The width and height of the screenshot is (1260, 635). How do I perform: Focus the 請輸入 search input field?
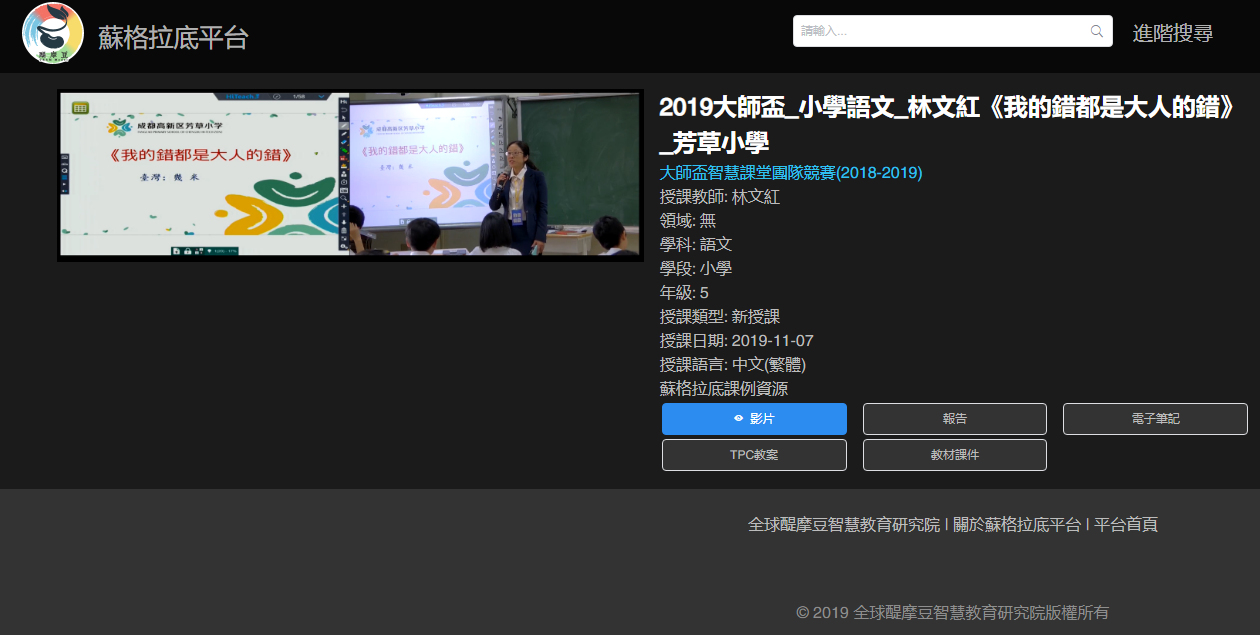940,31
